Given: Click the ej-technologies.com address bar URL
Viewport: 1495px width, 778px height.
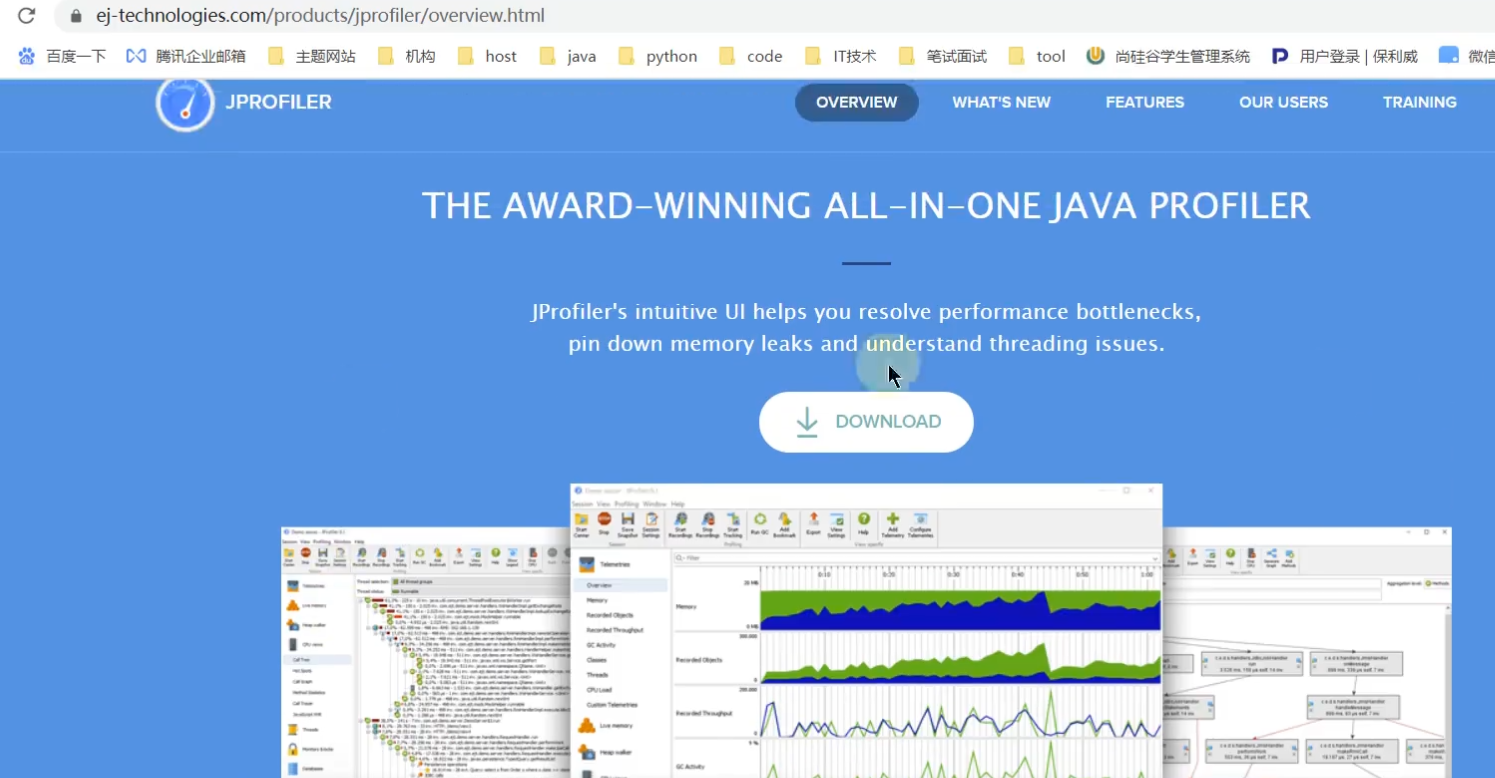Looking at the screenshot, I should [x=320, y=16].
